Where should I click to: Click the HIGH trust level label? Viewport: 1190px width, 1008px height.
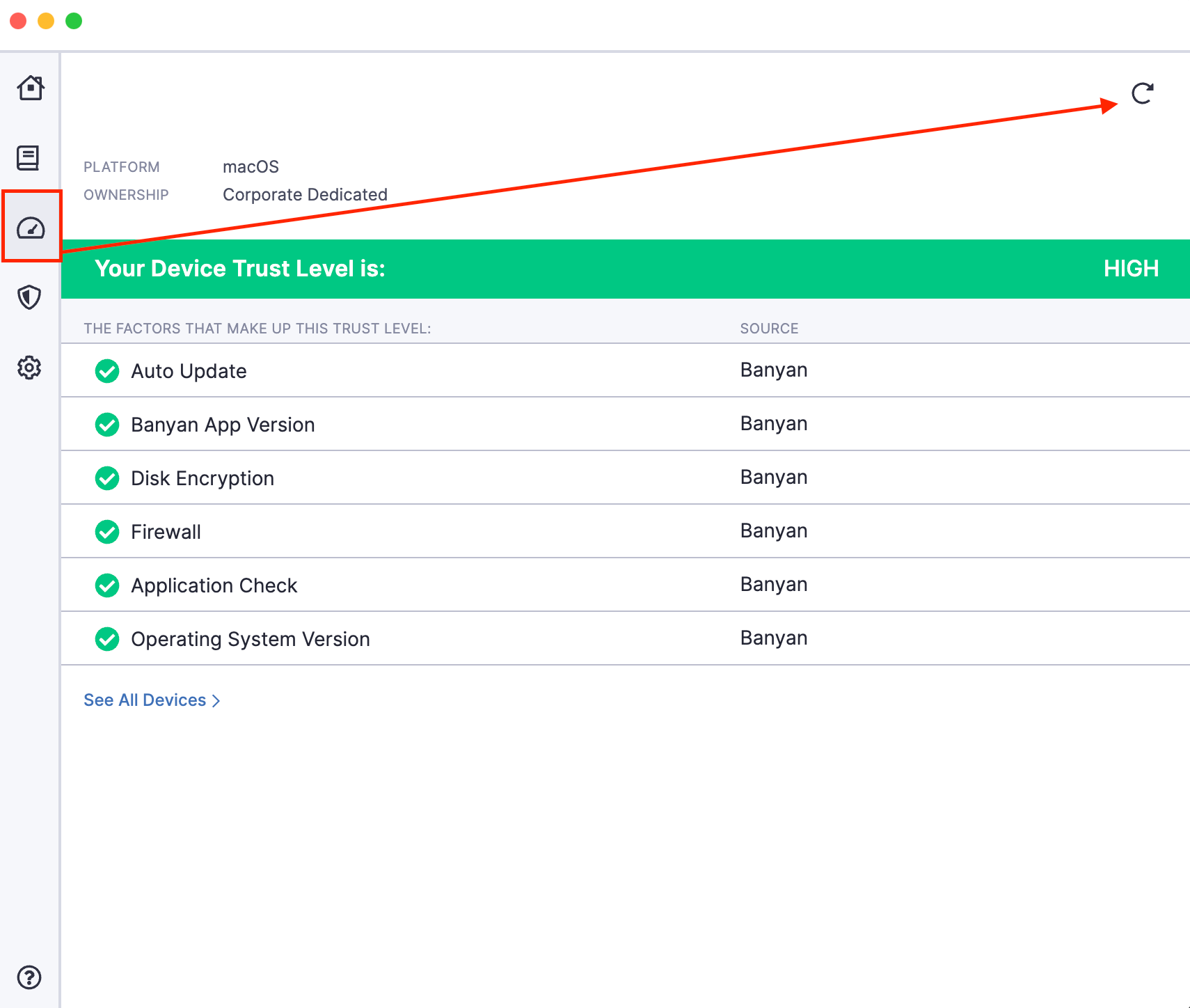click(x=1131, y=269)
